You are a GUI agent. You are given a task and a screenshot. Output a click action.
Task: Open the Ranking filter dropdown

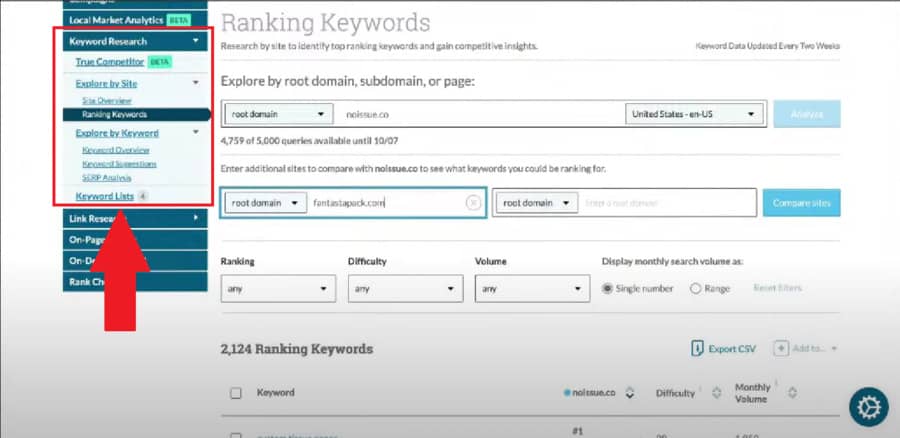click(278, 289)
